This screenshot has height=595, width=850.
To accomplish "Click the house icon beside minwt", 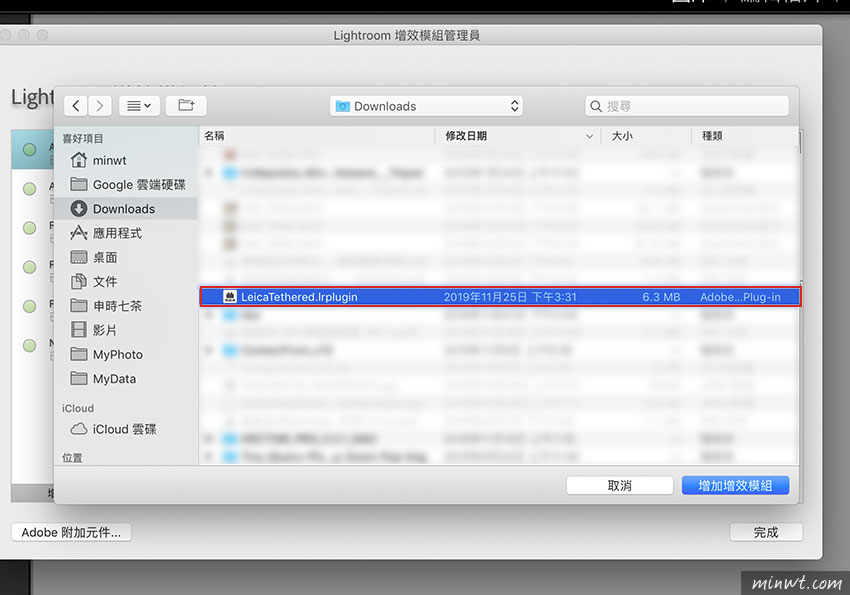I will 79,160.
